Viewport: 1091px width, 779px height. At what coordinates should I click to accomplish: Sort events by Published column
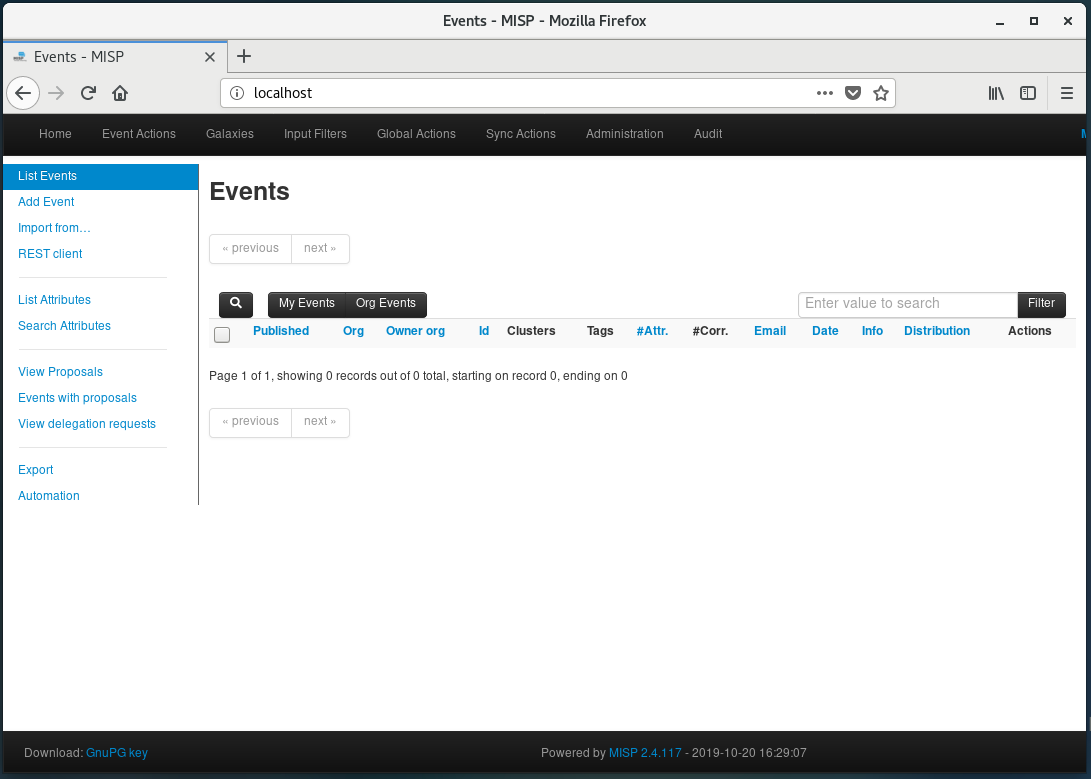tap(280, 331)
